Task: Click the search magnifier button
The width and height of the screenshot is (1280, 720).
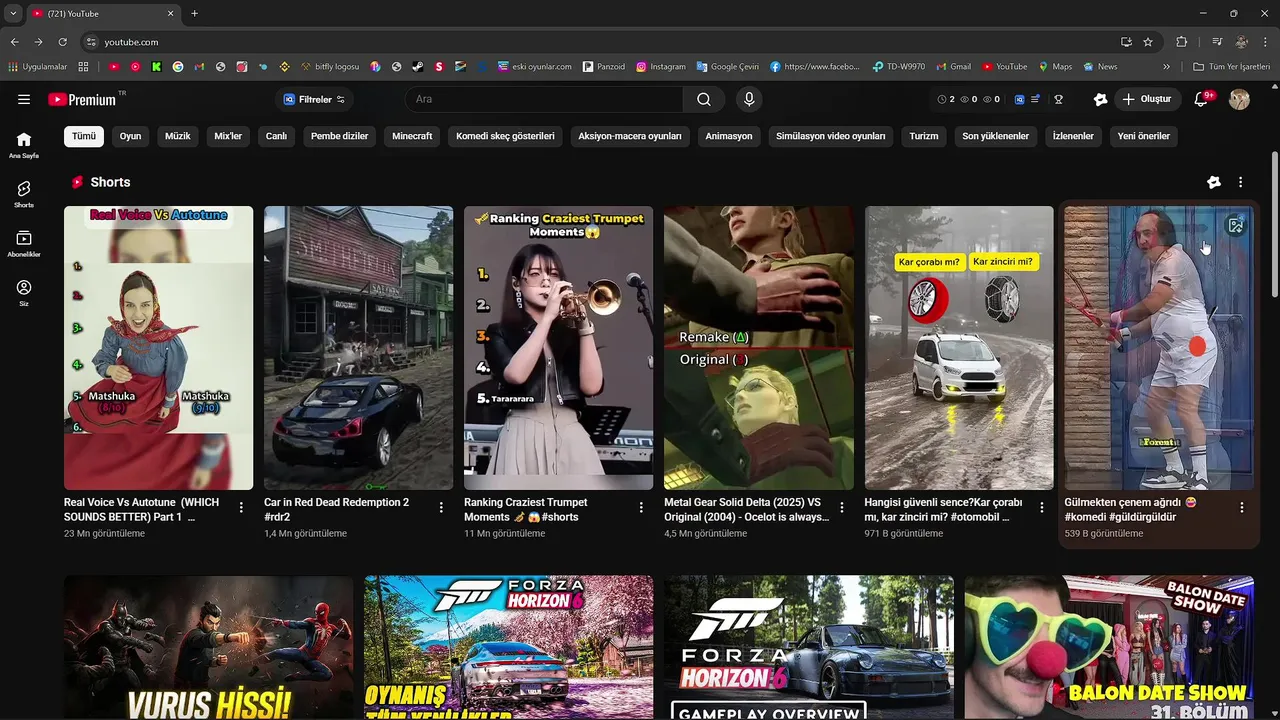Action: point(704,99)
